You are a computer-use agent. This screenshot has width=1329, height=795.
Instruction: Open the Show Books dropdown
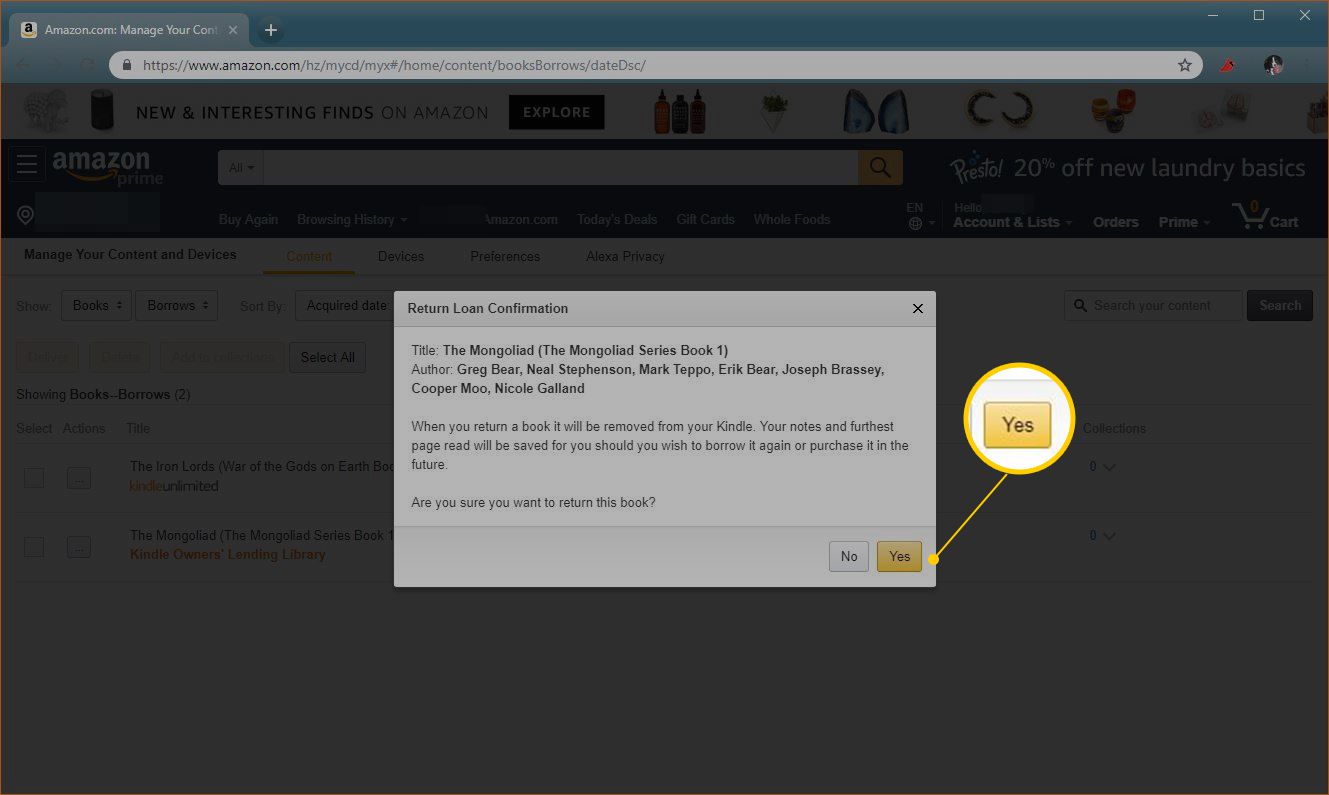pos(96,306)
